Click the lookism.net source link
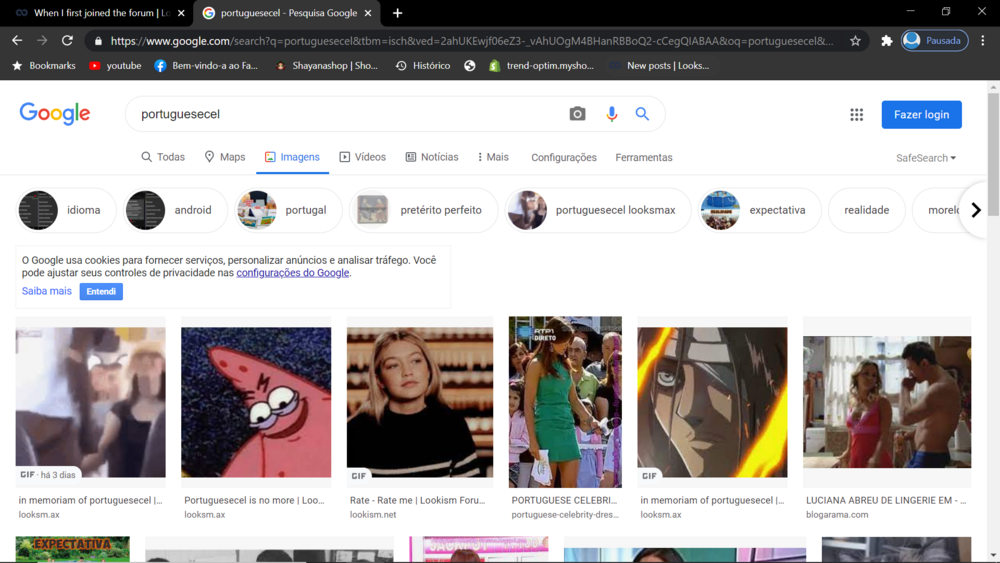 [373, 515]
